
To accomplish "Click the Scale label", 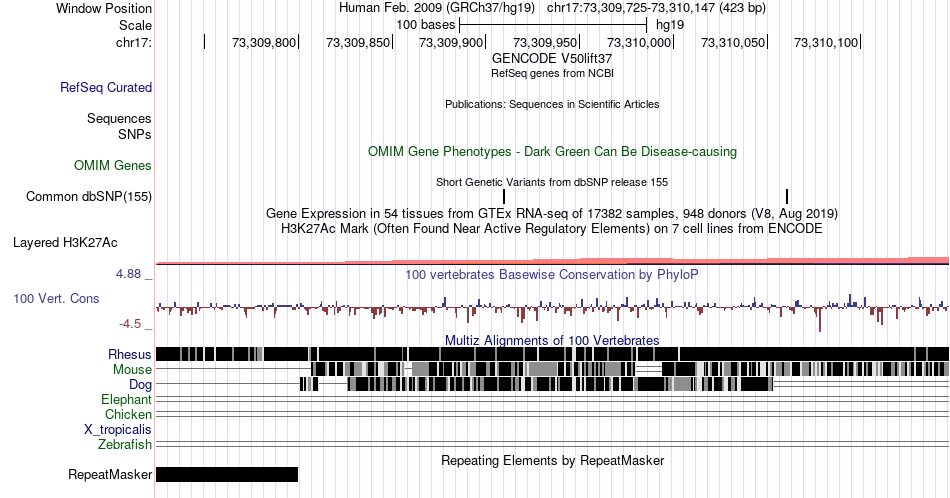I will [135, 25].
